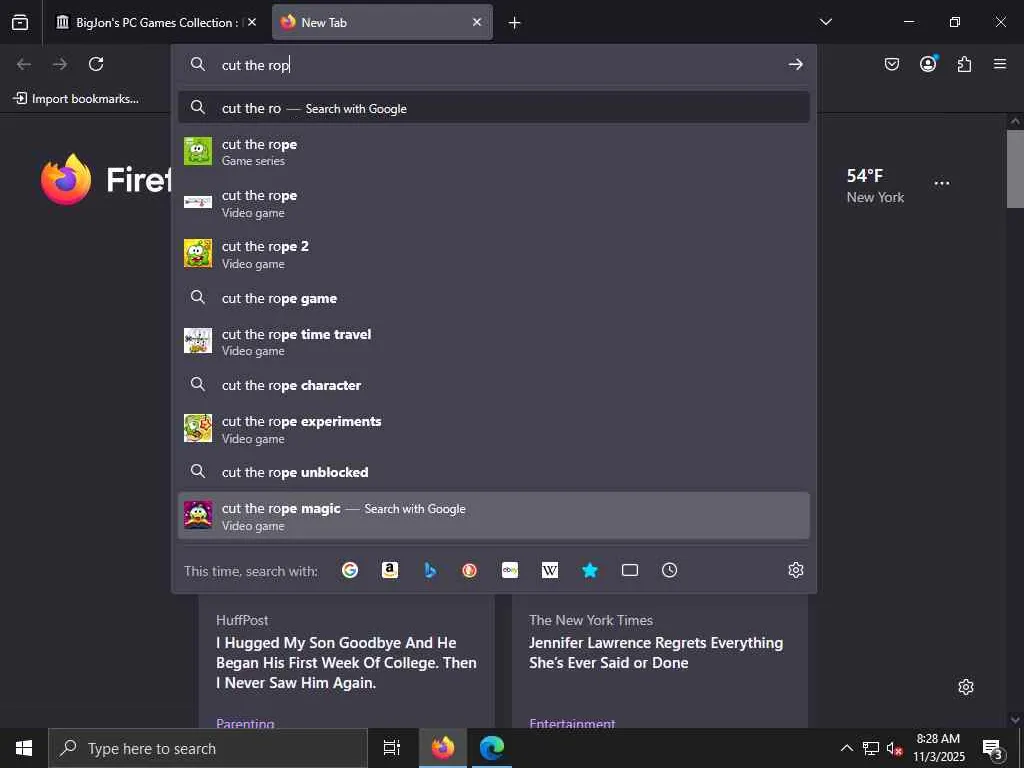Viewport: 1024px width, 768px height.
Task: Click the Go arrow in address bar
Action: [795, 64]
